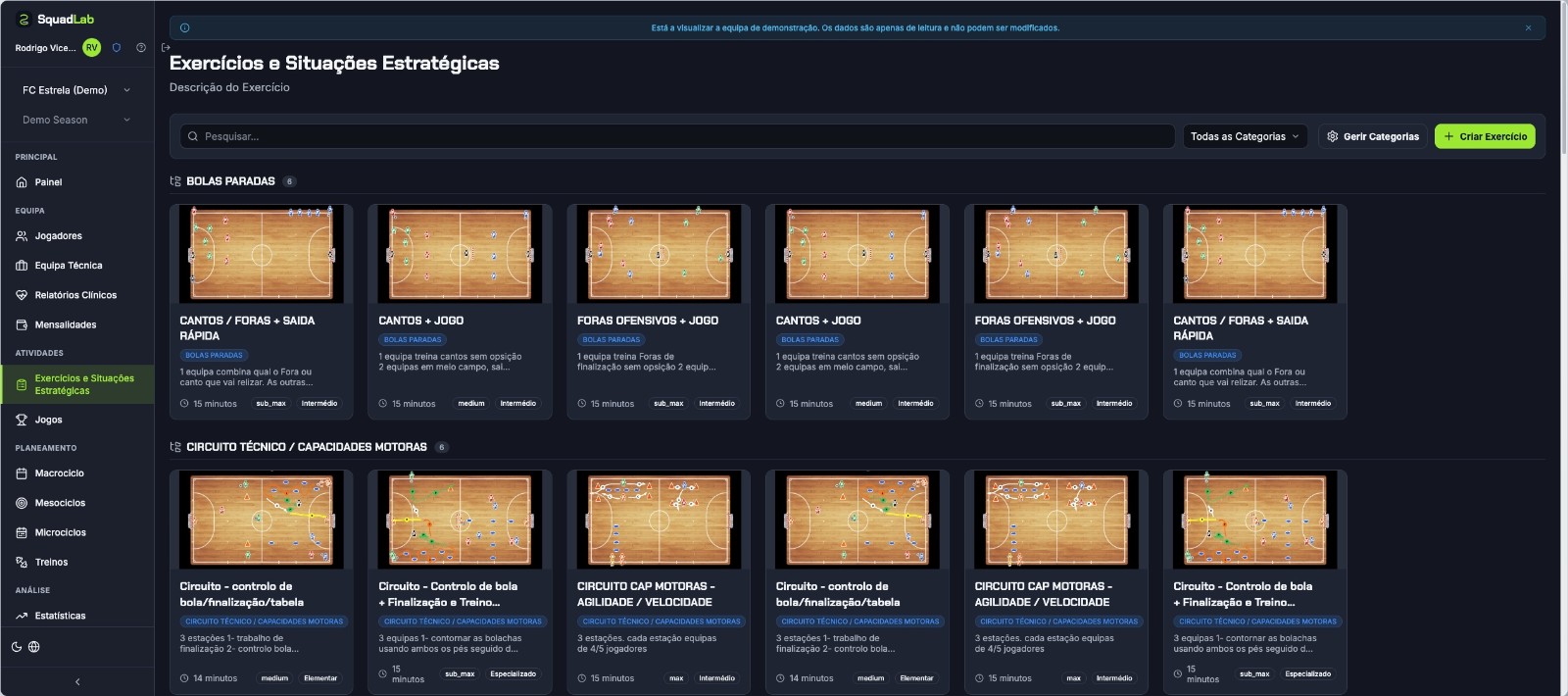Image resolution: width=1568 pixels, height=696 pixels.
Task: Click the Relatórios Clínicos heart icon
Action: tap(22, 295)
